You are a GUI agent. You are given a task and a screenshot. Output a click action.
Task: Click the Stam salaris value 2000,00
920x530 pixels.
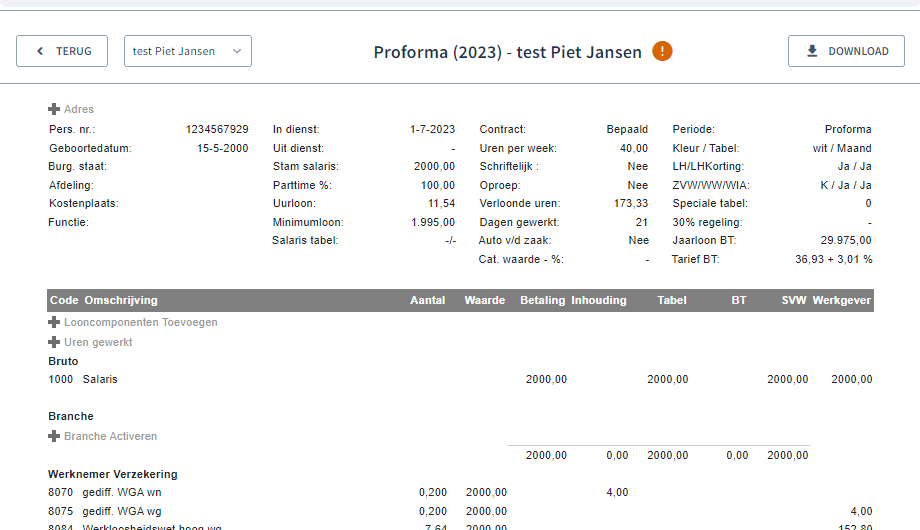434,166
